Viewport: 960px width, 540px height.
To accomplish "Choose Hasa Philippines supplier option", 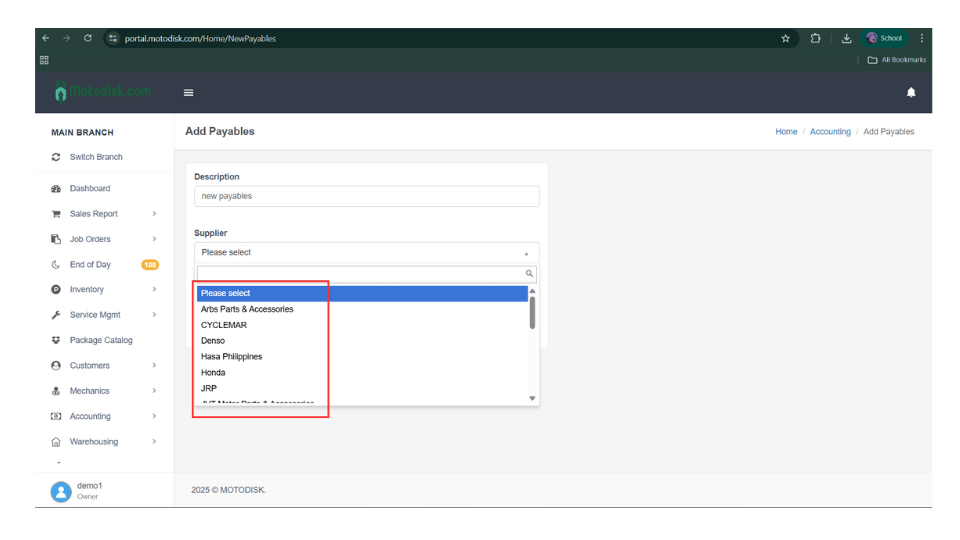I will pyautogui.click(x=231, y=357).
